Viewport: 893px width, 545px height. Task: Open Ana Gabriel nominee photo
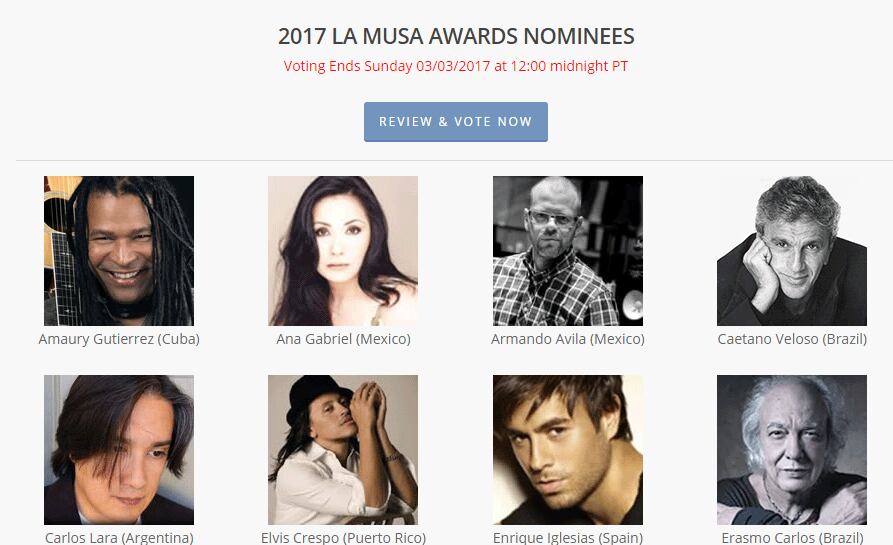click(x=343, y=251)
